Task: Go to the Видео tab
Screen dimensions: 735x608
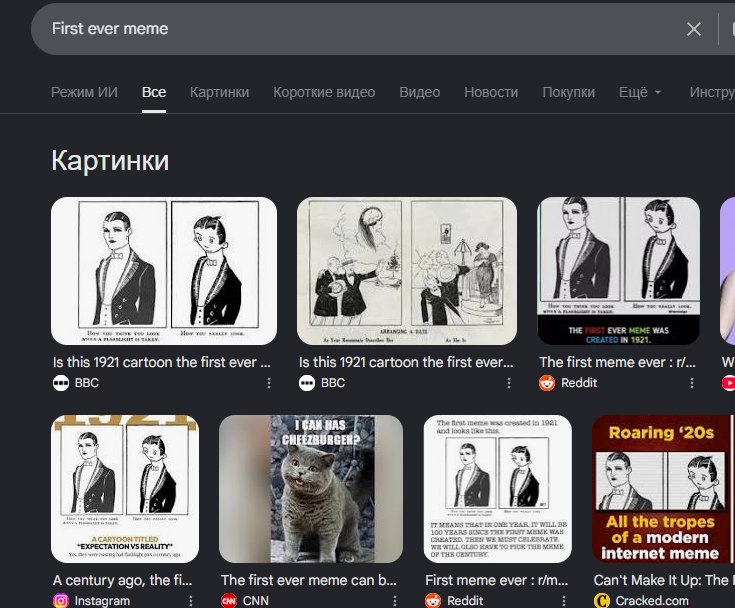Action: tap(420, 92)
